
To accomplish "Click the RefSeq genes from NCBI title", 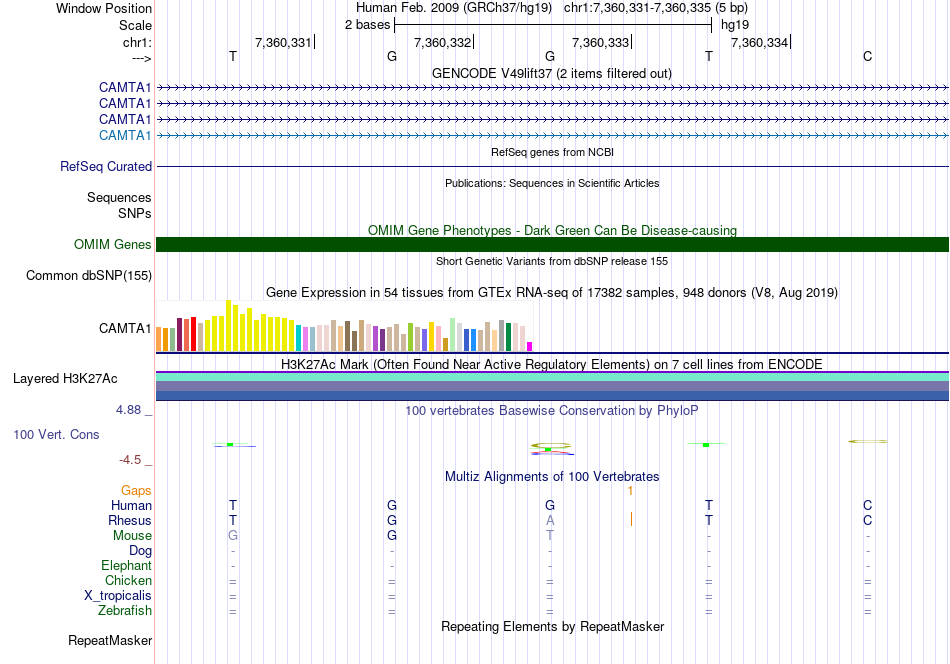I will [x=552, y=152].
